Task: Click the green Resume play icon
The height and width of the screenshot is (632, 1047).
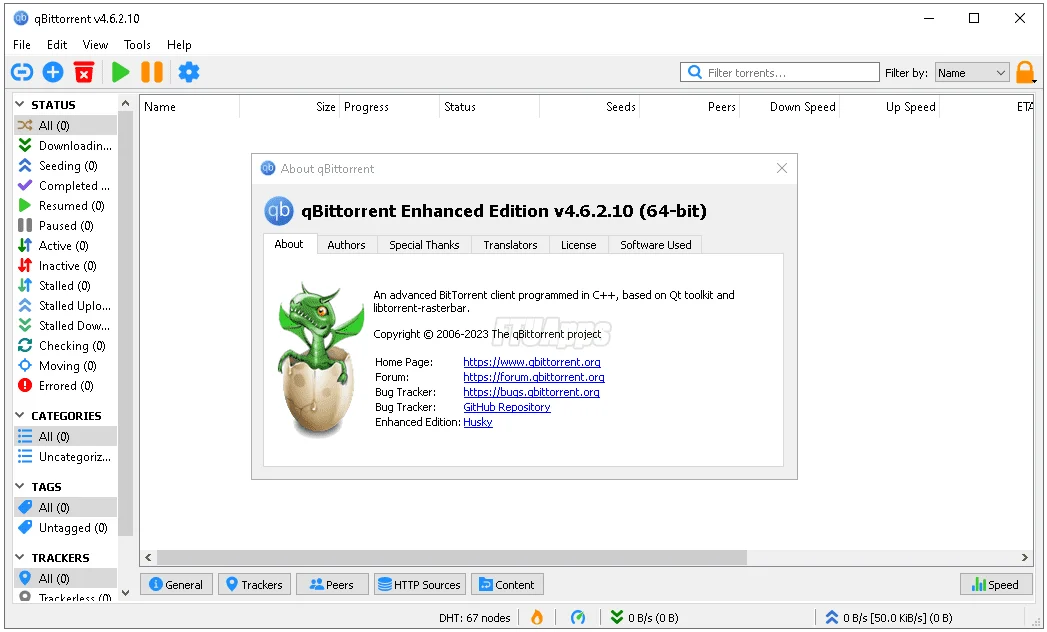Action: click(x=121, y=72)
